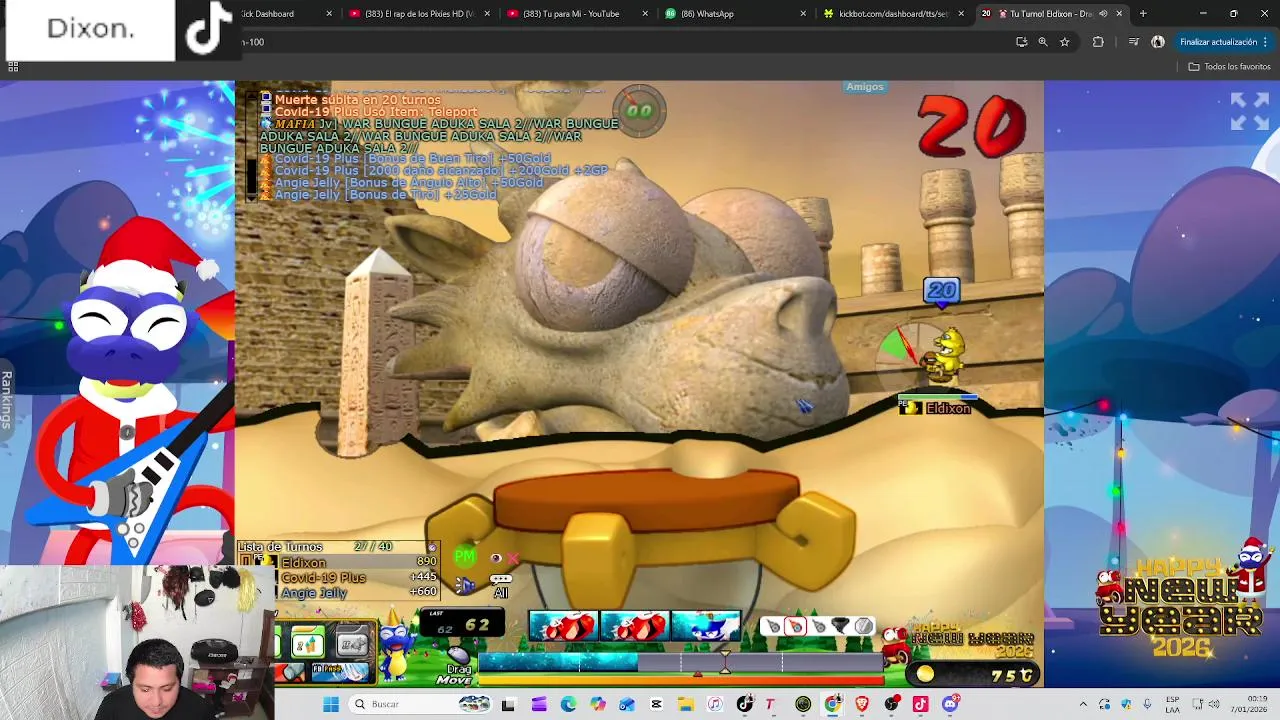Open the apps grid icon in bookmarks bar
The height and width of the screenshot is (720, 1280).
13,67
